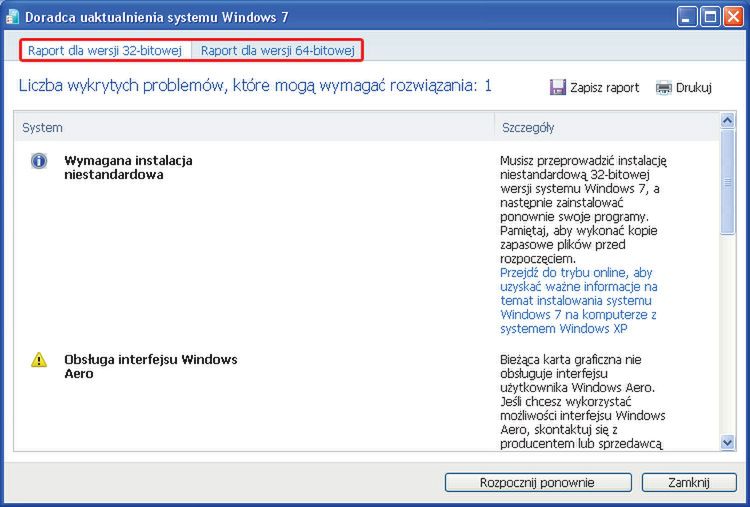The image size is (750, 507).
Task: Minimize the Doradca uaktualnienia window
Action: [x=687, y=18]
